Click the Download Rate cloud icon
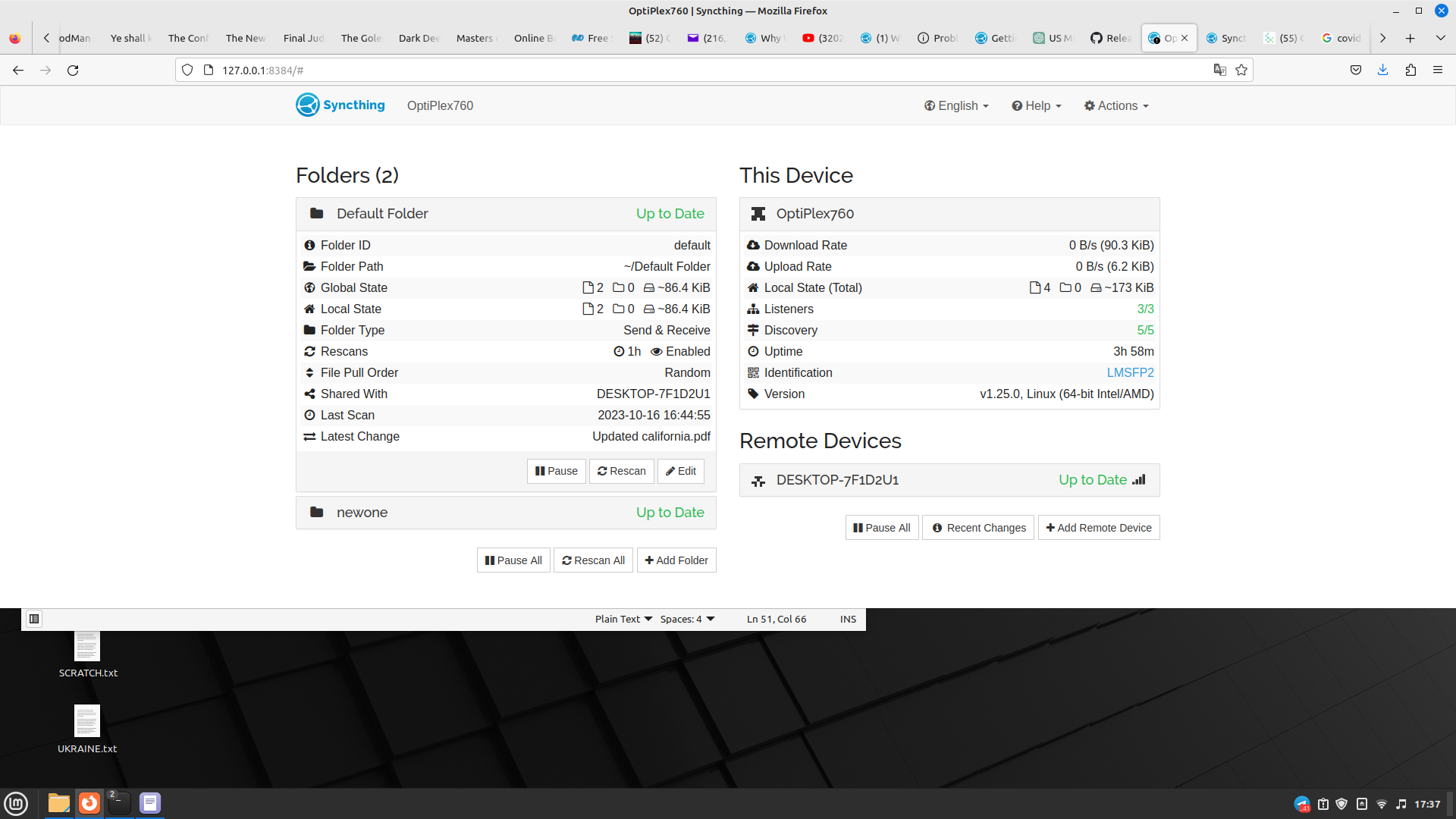This screenshot has height=819, width=1456. 753,245
